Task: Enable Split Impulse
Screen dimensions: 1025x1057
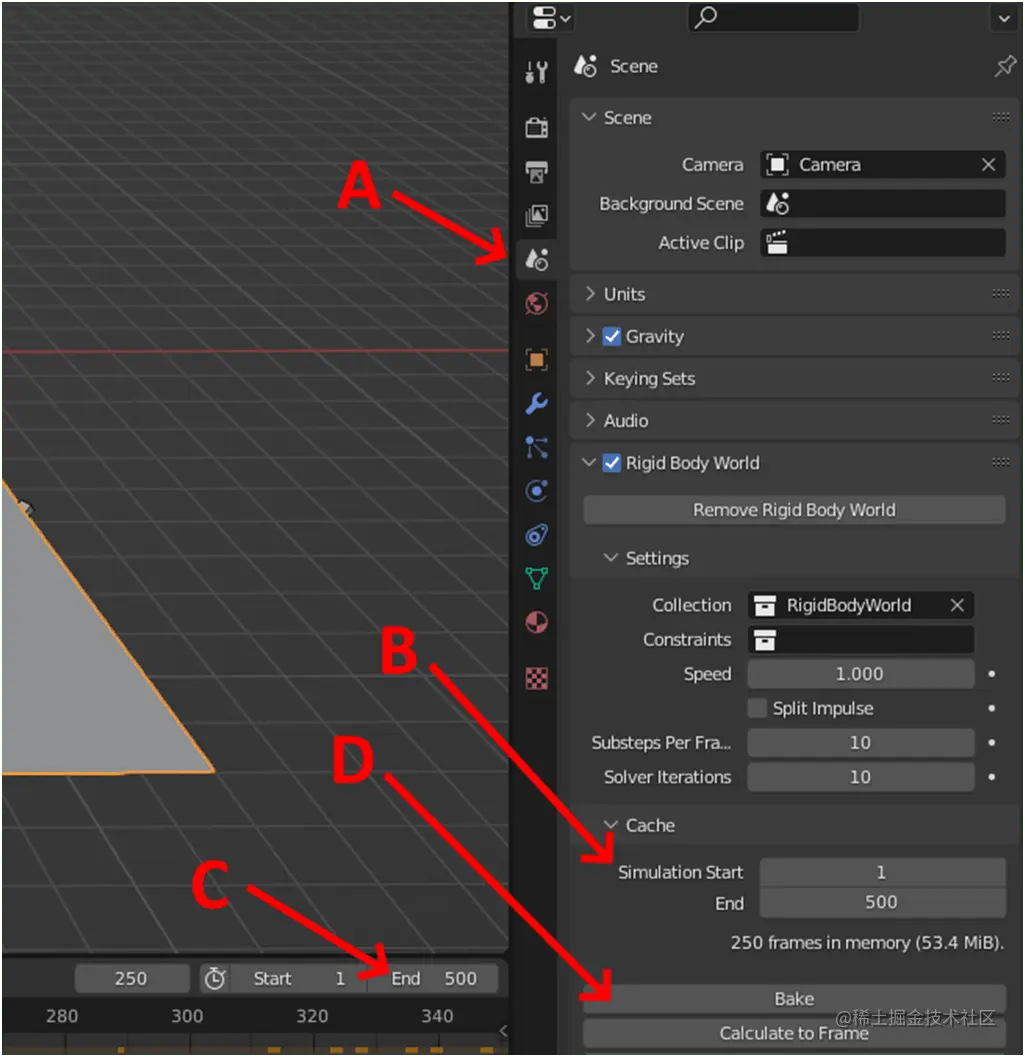Action: [x=757, y=708]
